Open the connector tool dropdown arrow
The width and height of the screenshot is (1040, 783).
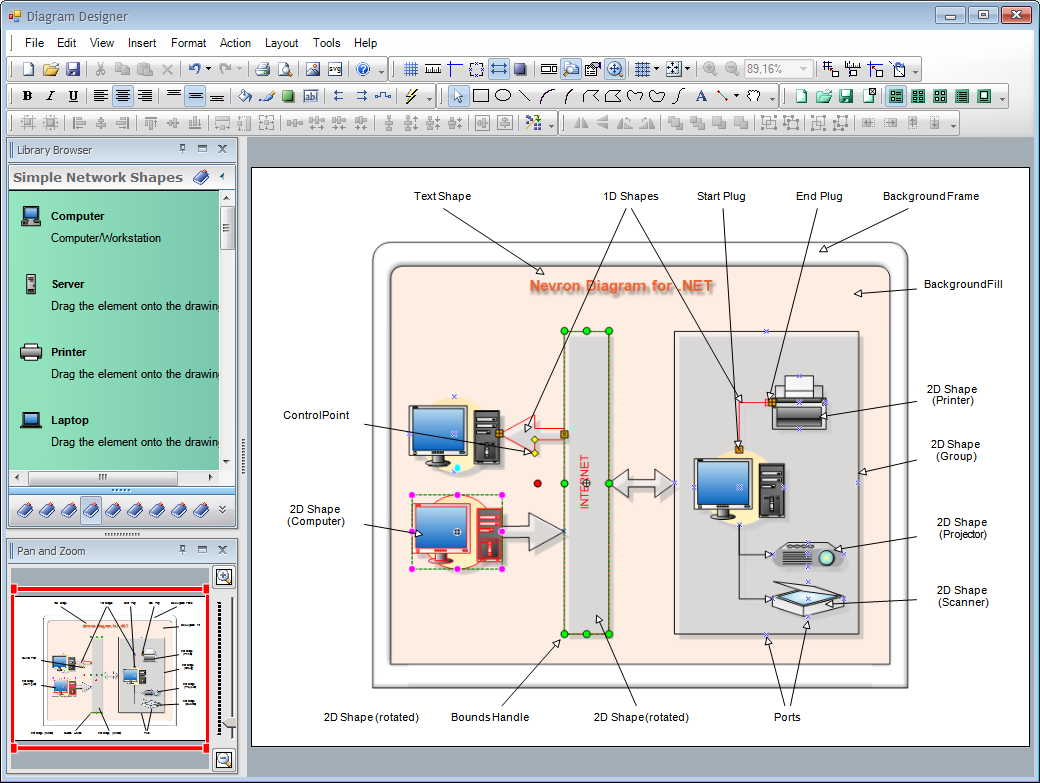(x=736, y=96)
